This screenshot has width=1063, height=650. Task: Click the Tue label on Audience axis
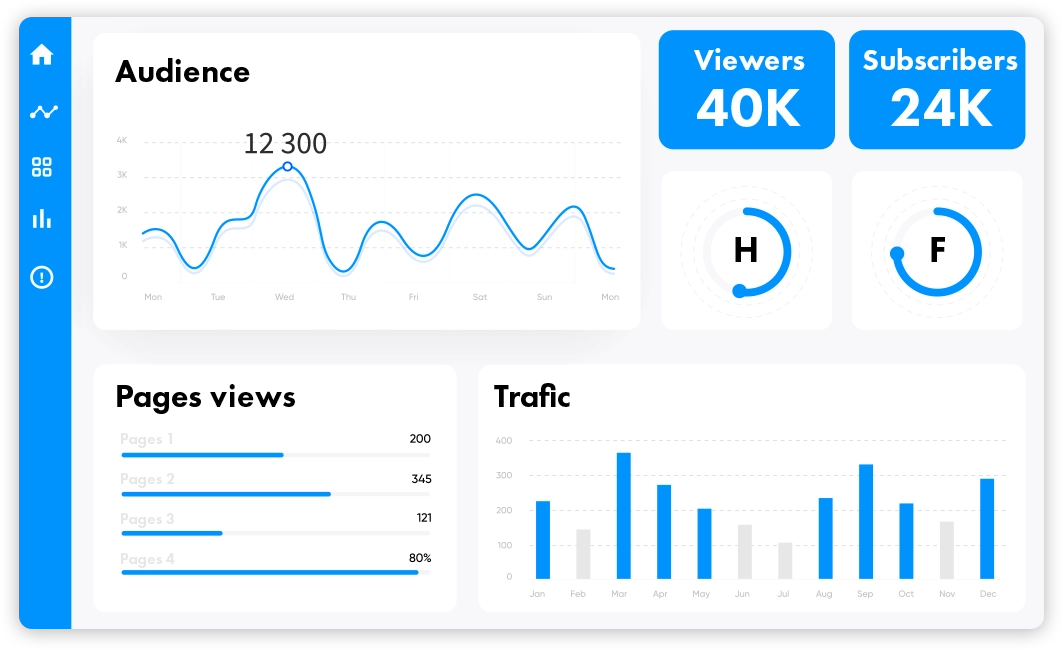coord(218,297)
